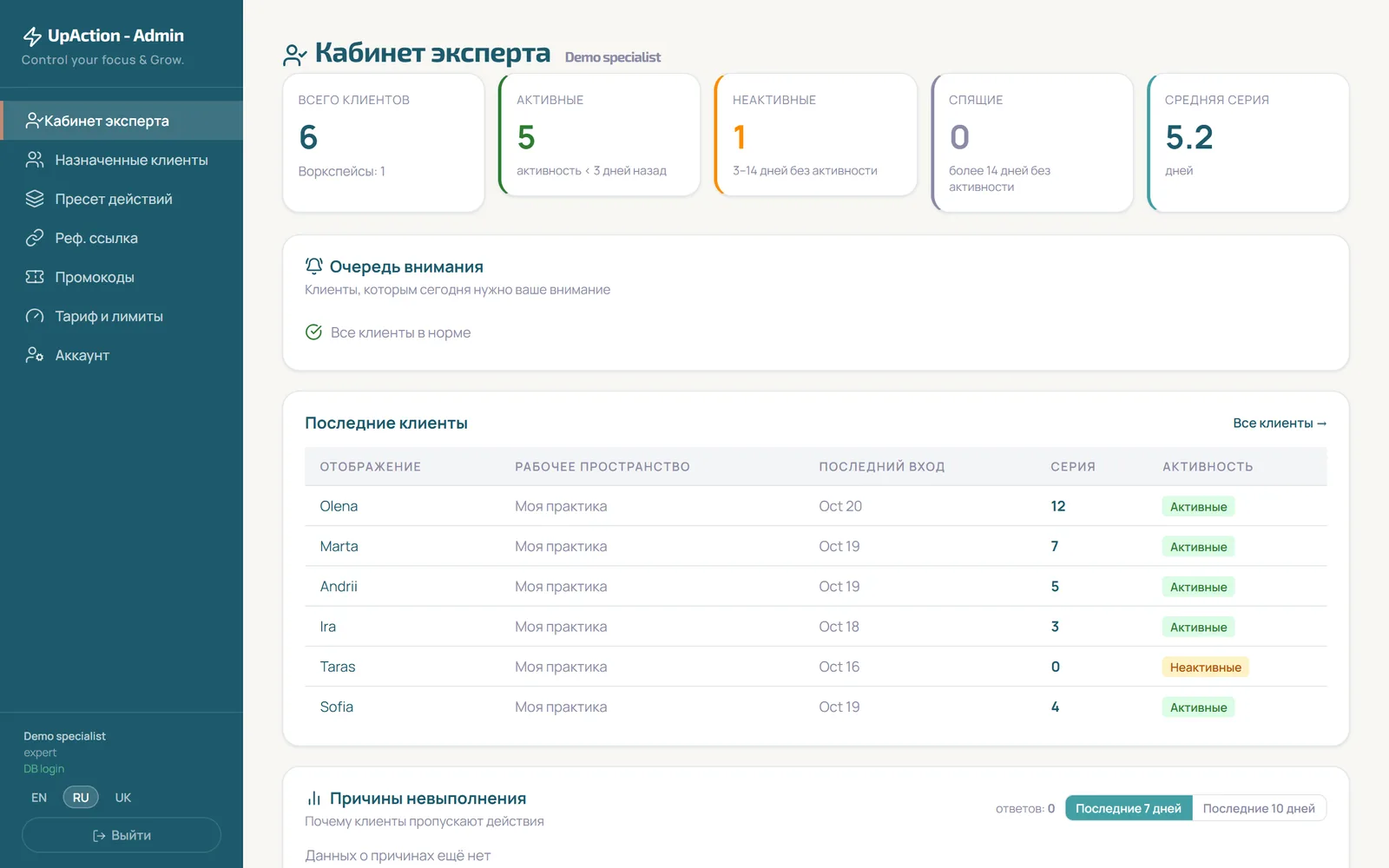Go to Промокоды page

coord(122,277)
